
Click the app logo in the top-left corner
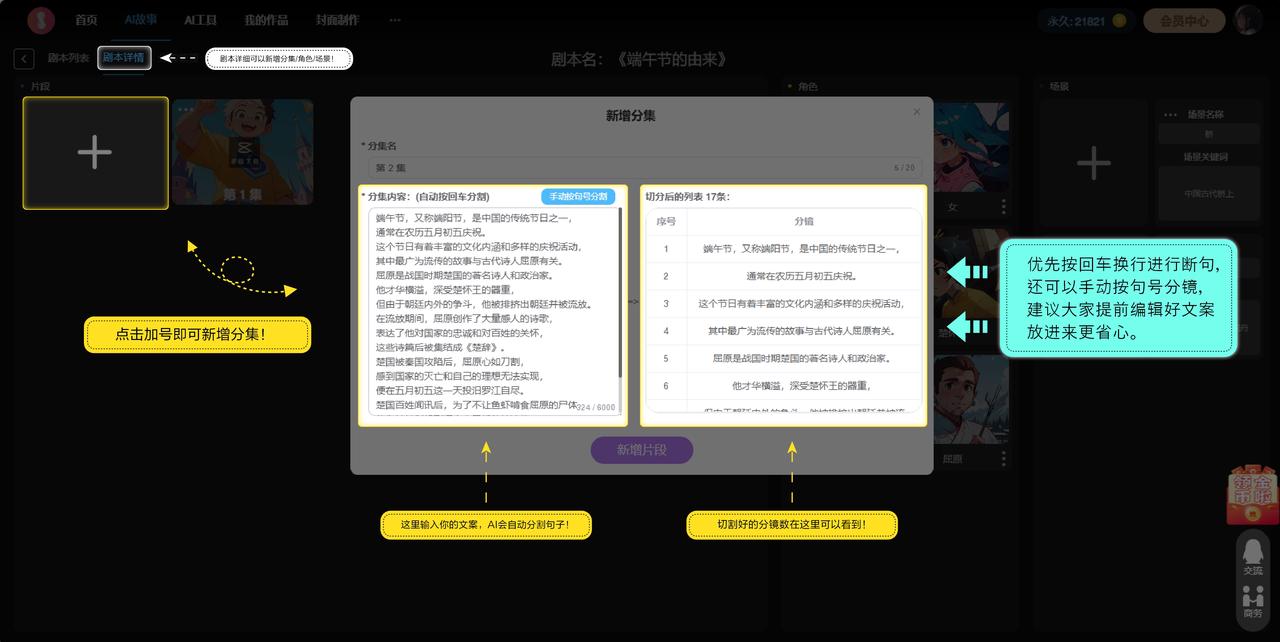[41, 18]
